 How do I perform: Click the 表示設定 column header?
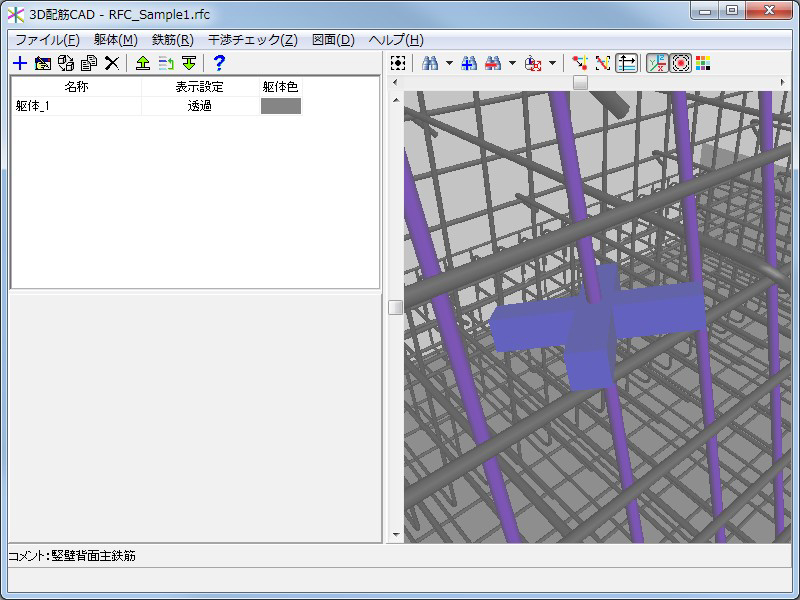tap(200, 87)
